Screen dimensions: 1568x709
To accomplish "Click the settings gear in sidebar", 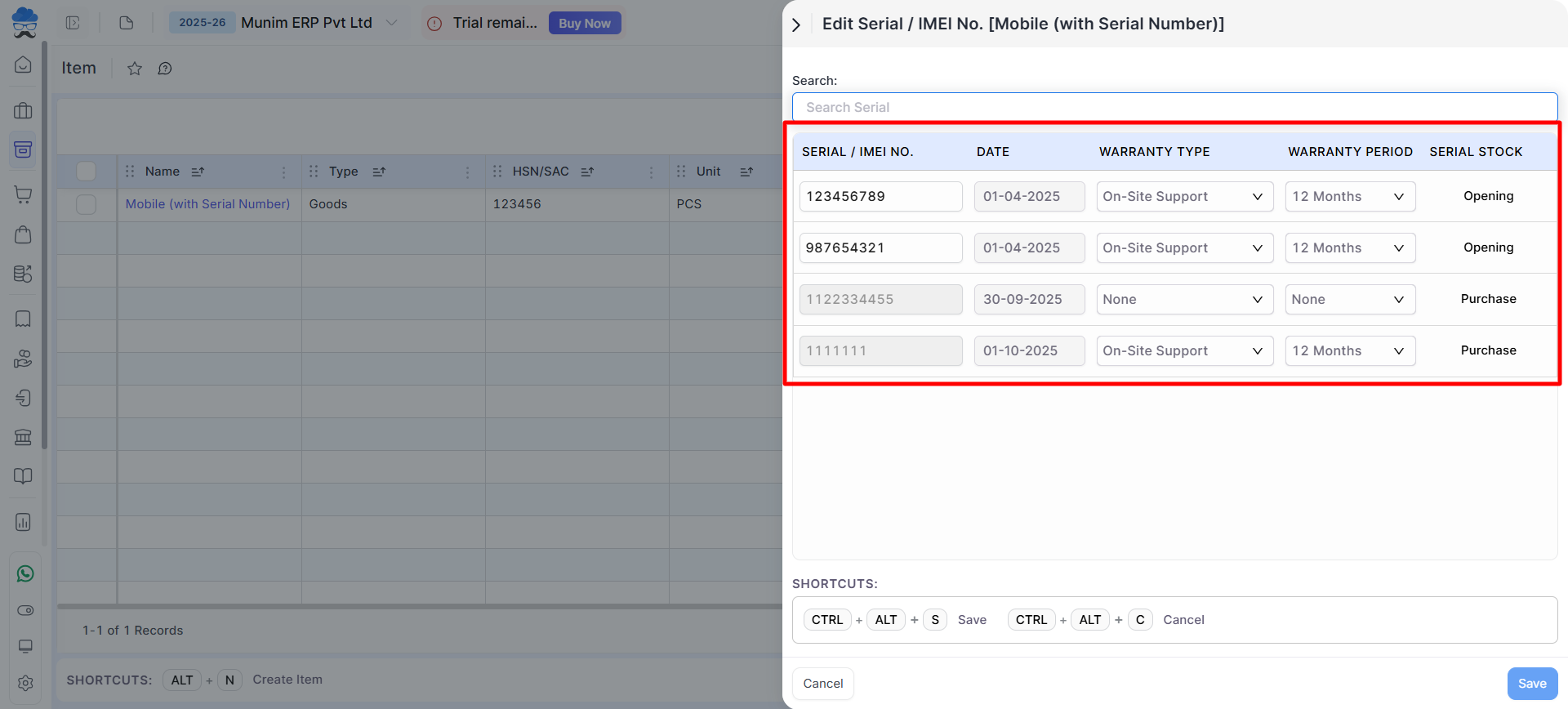I will point(25,683).
